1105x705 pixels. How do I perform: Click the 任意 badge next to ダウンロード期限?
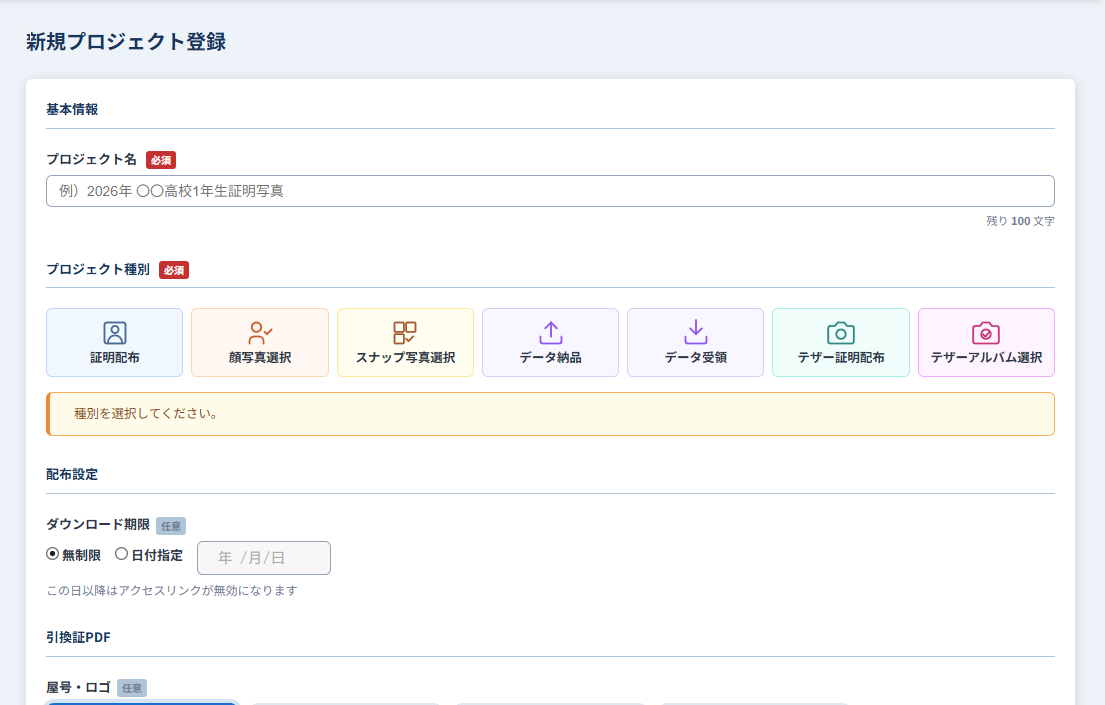coord(171,526)
